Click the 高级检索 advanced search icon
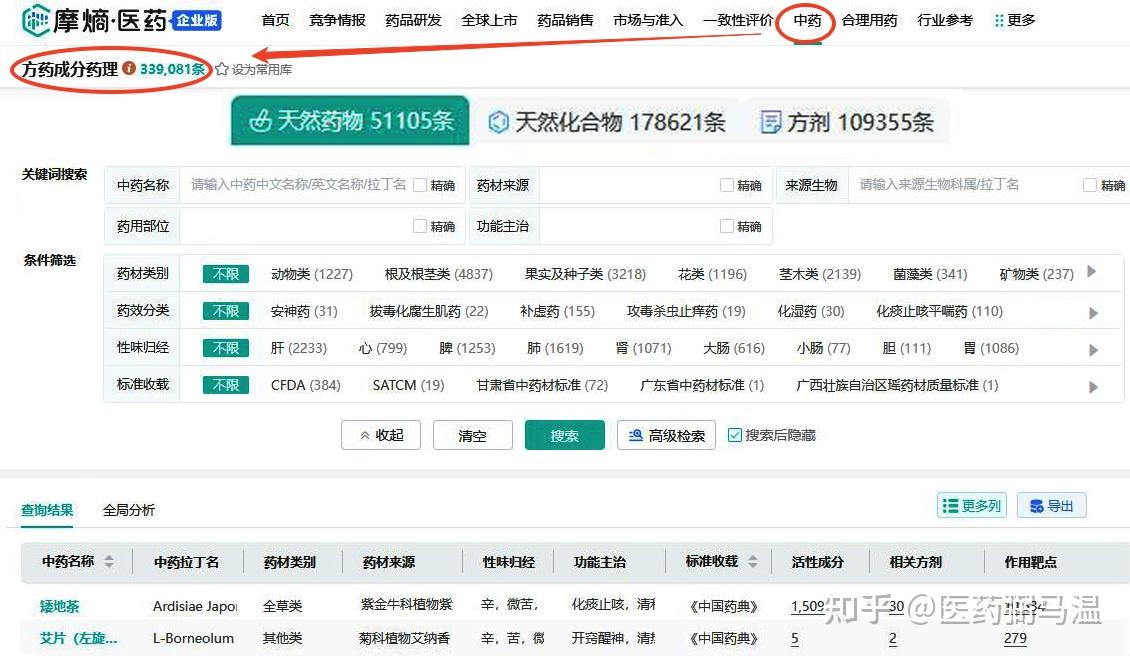This screenshot has width=1130, height=656. click(638, 435)
